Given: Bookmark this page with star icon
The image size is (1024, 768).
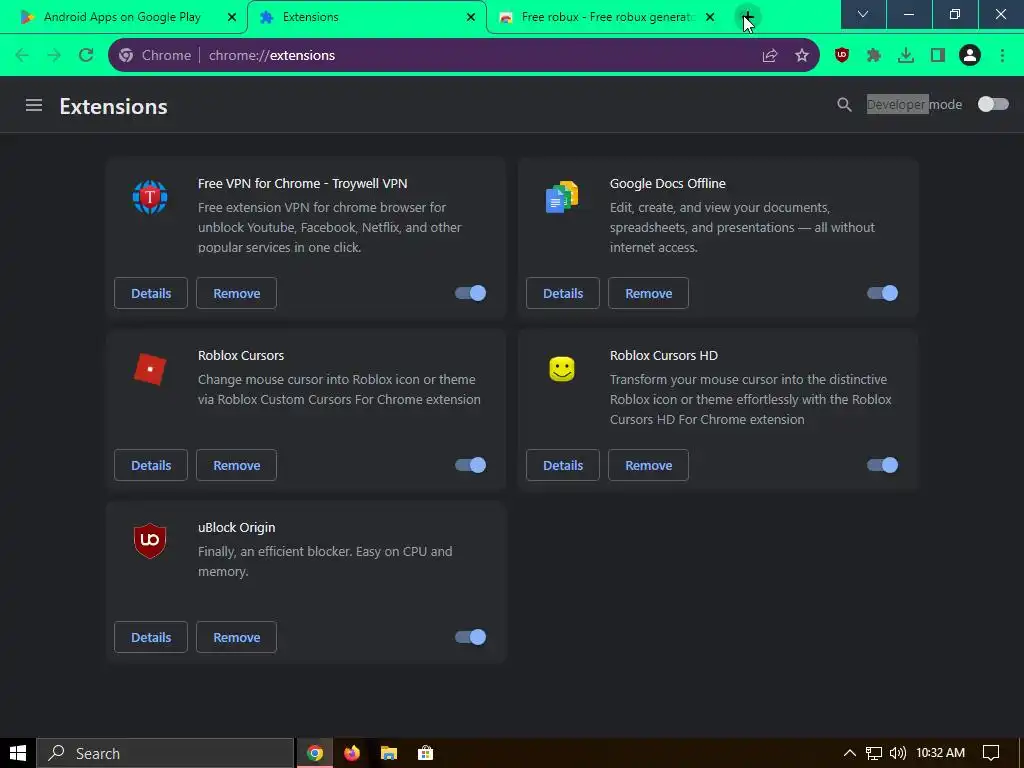Looking at the screenshot, I should click(x=802, y=56).
